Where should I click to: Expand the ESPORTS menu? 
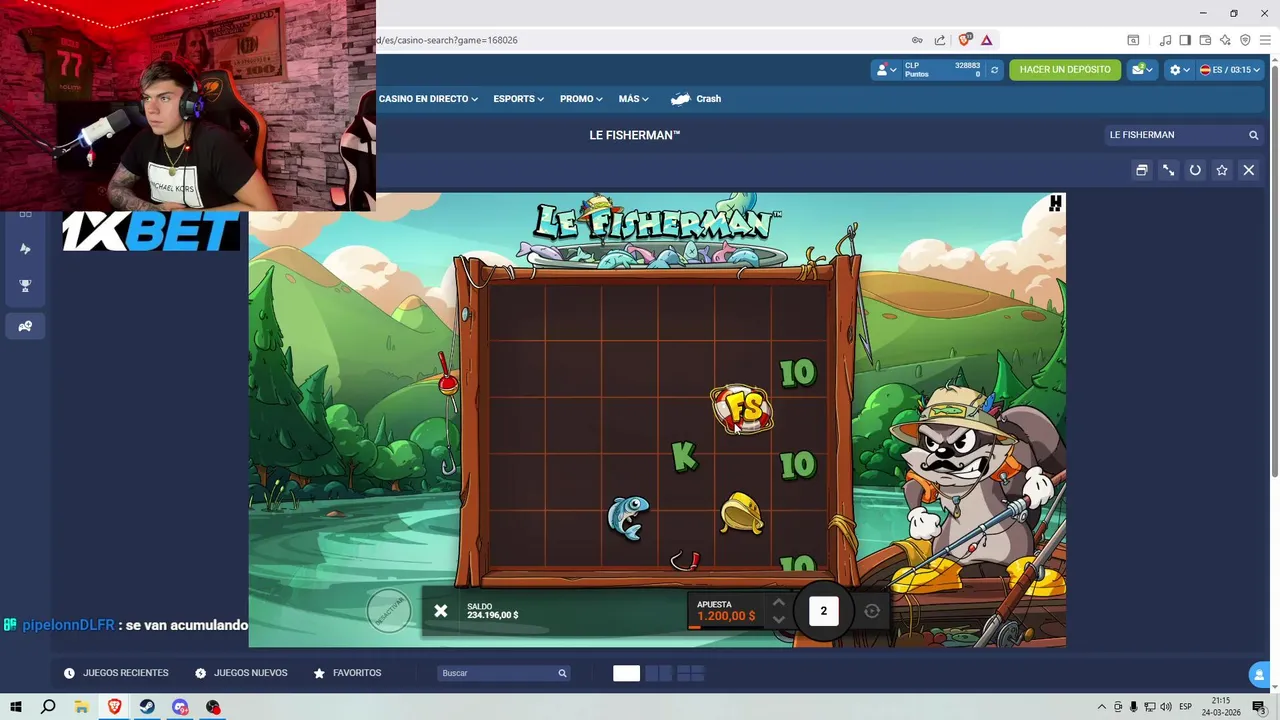point(518,99)
